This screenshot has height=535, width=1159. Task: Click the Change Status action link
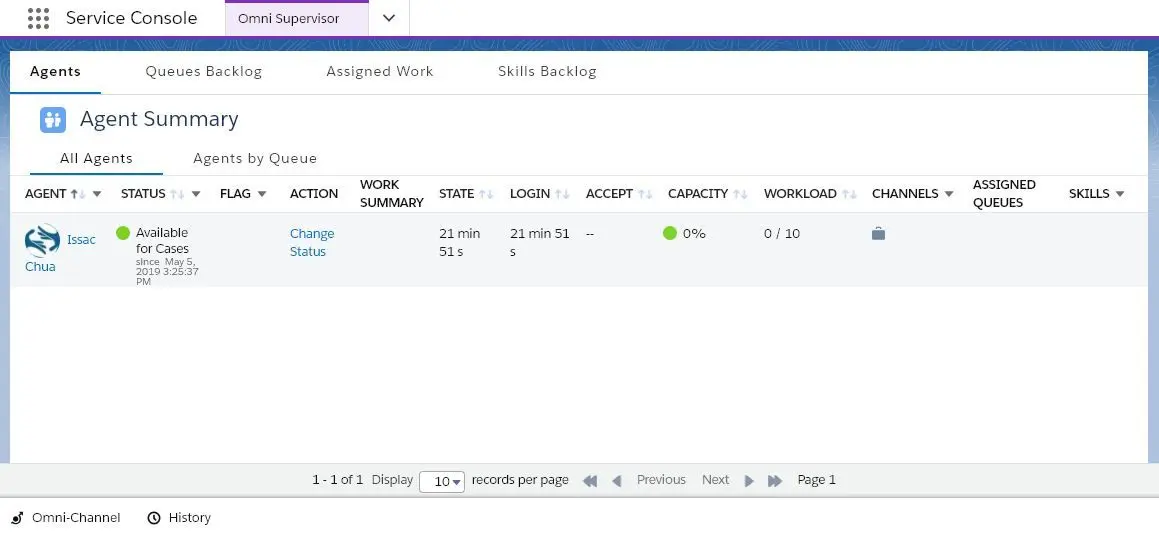[312, 242]
